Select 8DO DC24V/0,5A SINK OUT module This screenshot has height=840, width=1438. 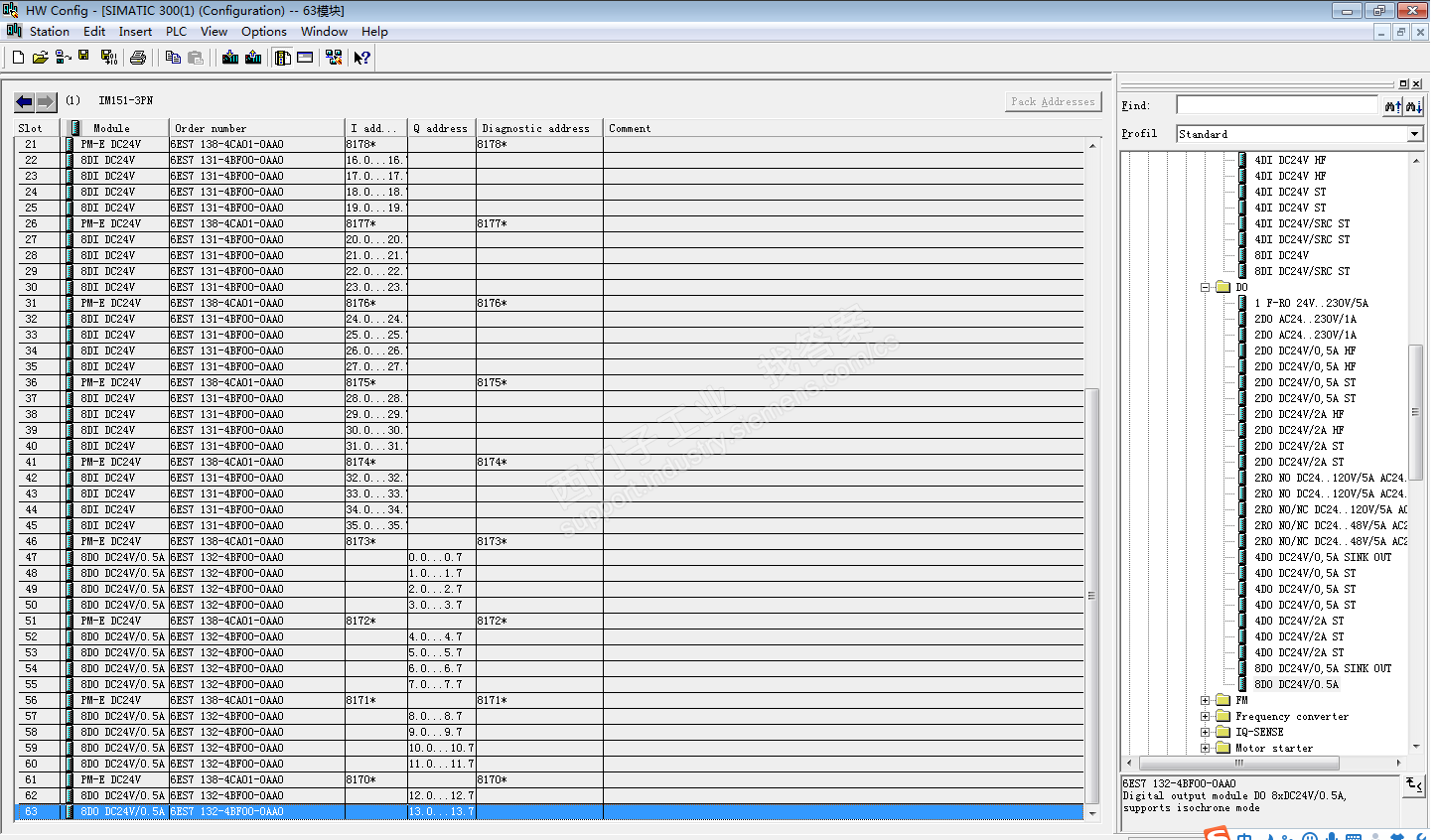pyautogui.click(x=1323, y=668)
